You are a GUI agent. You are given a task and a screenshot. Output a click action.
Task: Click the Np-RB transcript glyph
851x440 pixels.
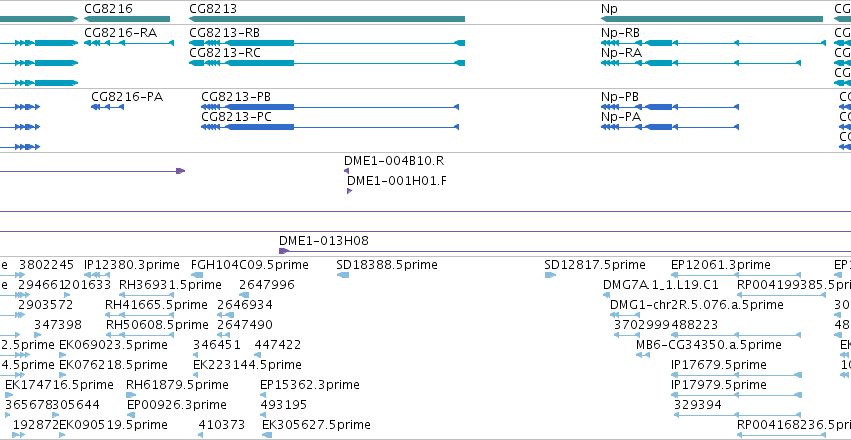pos(713,43)
